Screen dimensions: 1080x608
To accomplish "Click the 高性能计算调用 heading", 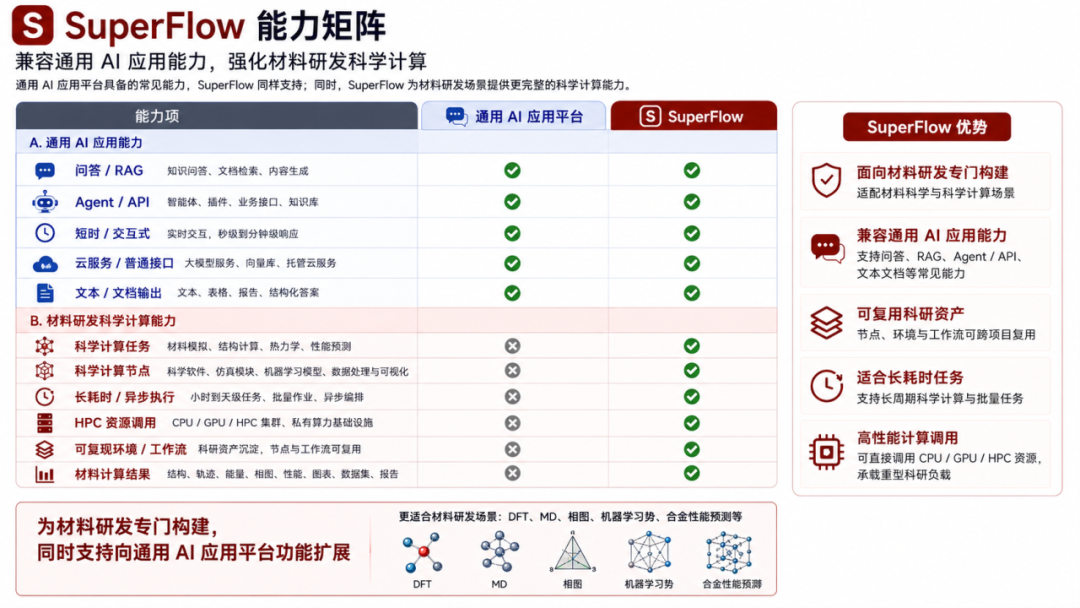I will click(907, 438).
